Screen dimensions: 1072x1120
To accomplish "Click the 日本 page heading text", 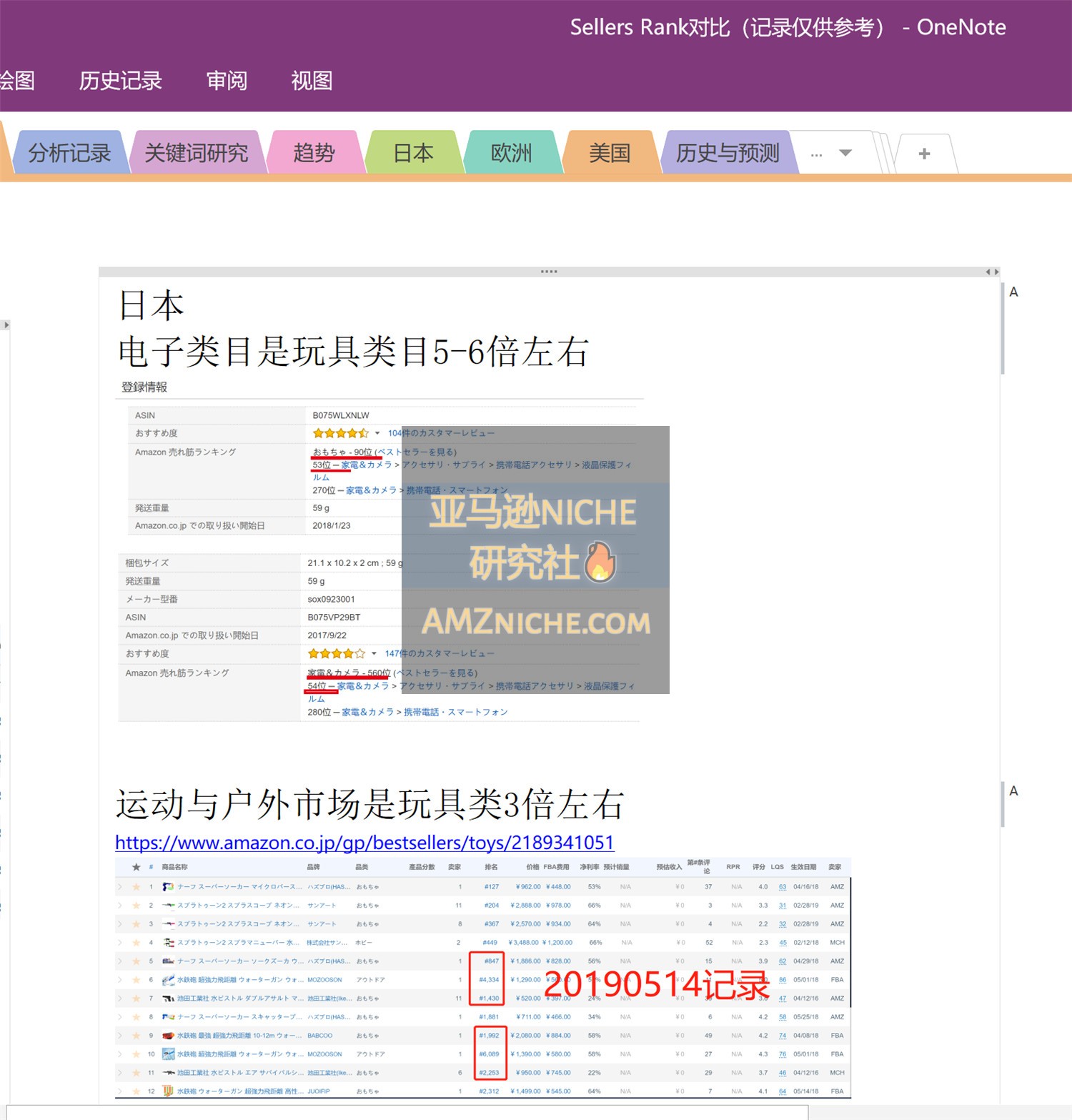I will tap(152, 306).
